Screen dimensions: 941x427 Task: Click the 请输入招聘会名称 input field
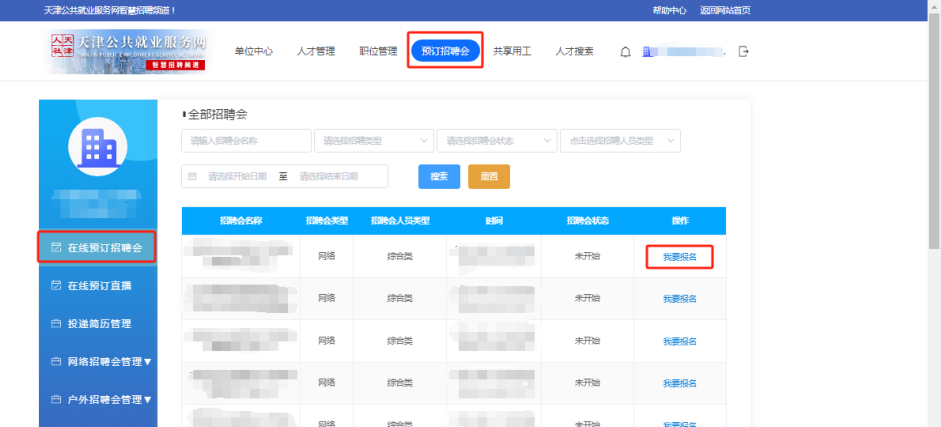pyautogui.click(x=246, y=141)
